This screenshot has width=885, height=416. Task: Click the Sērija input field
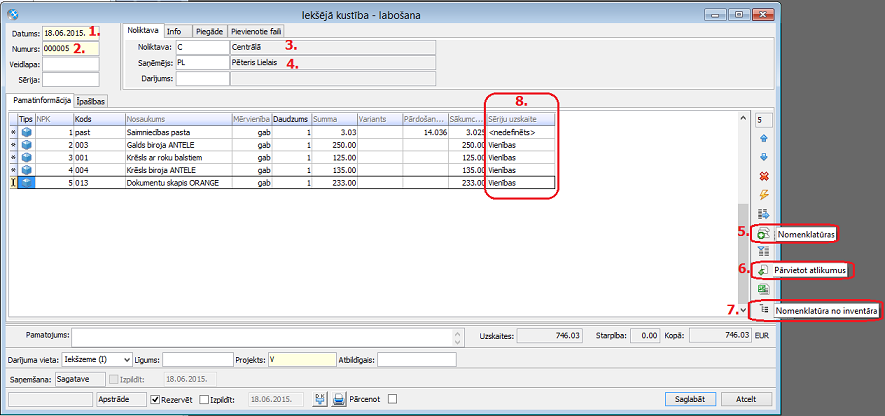(x=71, y=80)
